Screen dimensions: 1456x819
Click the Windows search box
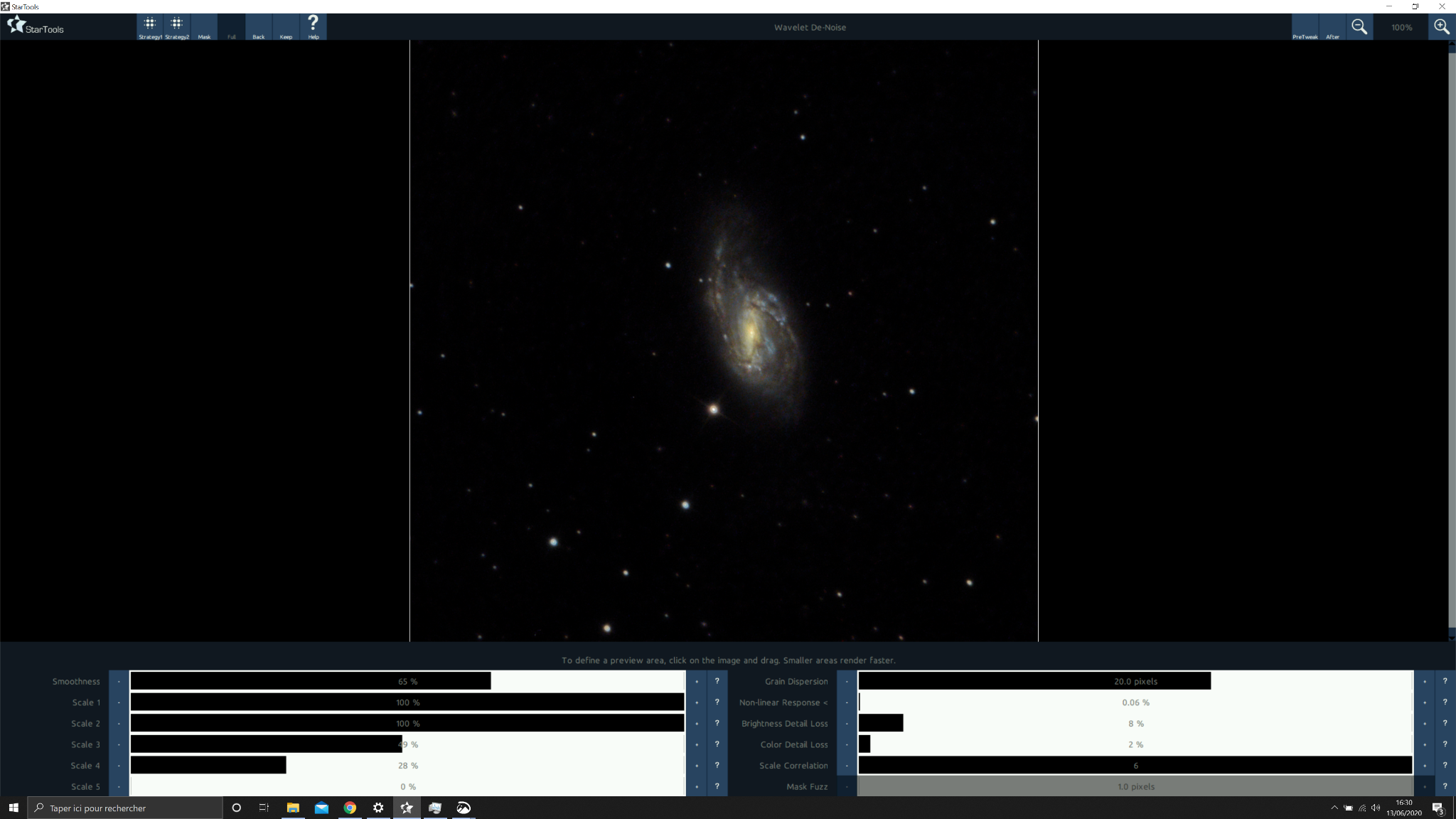[x=125, y=808]
